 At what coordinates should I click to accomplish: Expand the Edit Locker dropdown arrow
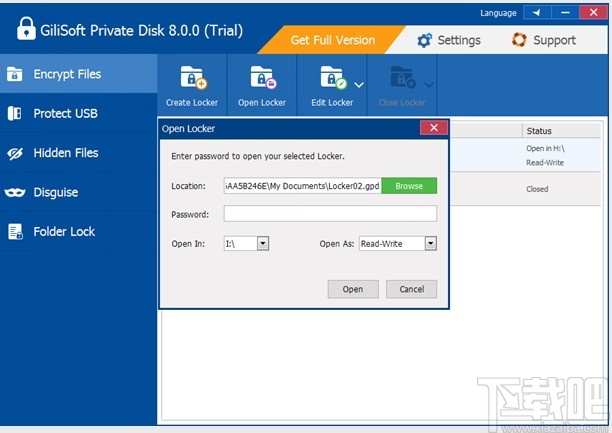click(359, 84)
